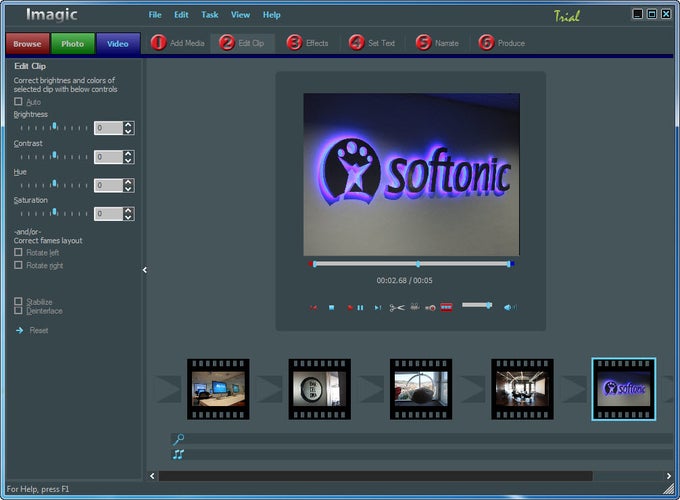
Task: Open the step 2 Edit Clip tab
Action: coord(242,43)
